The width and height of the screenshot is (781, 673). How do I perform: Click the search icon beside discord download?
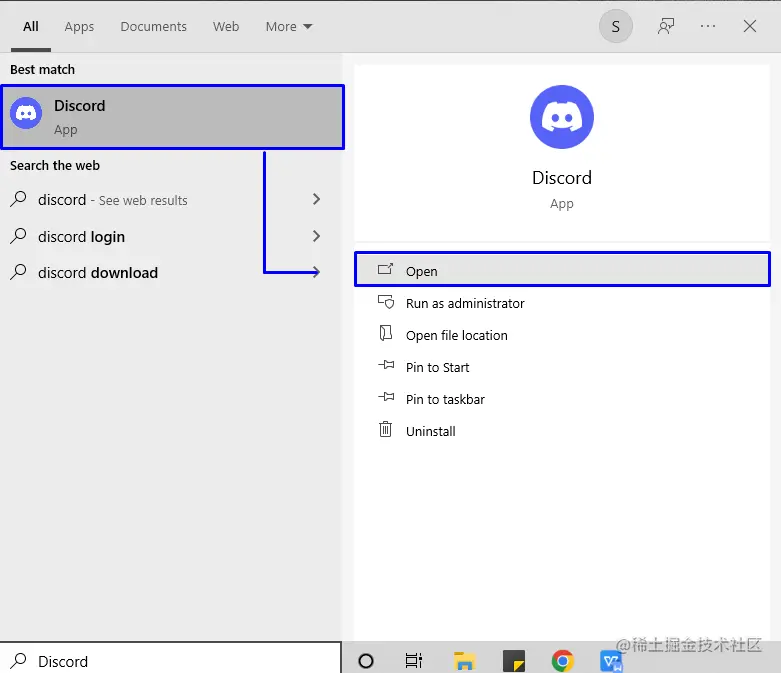pos(18,272)
